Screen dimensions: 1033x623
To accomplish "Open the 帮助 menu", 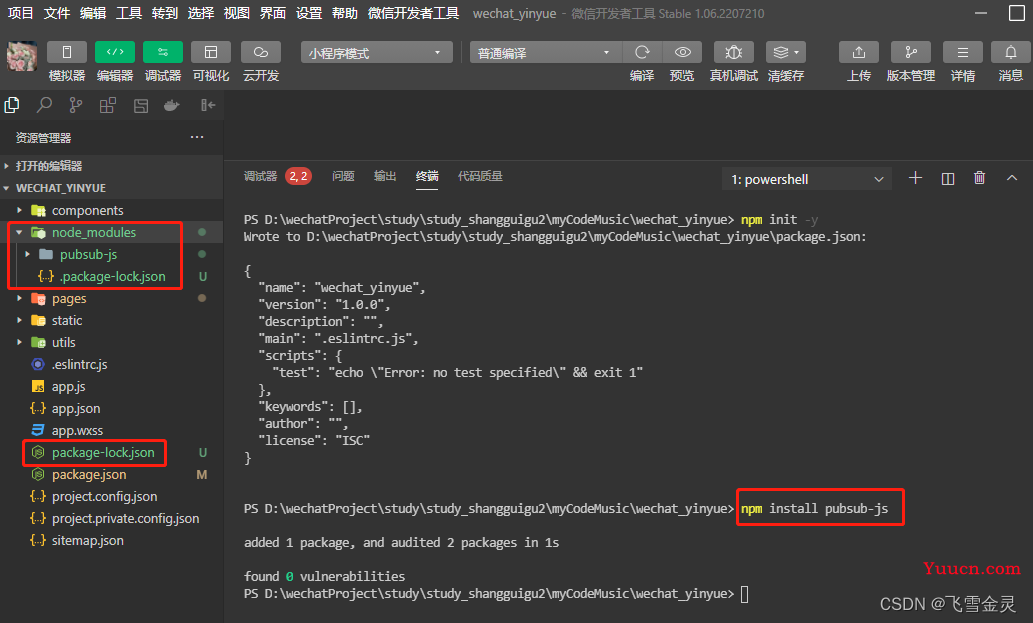I will point(345,13).
